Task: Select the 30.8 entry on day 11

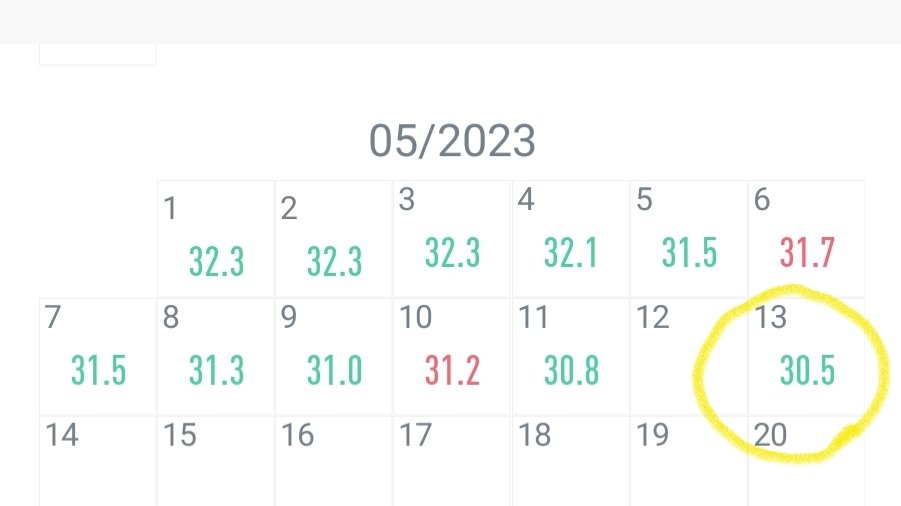Action: (571, 371)
